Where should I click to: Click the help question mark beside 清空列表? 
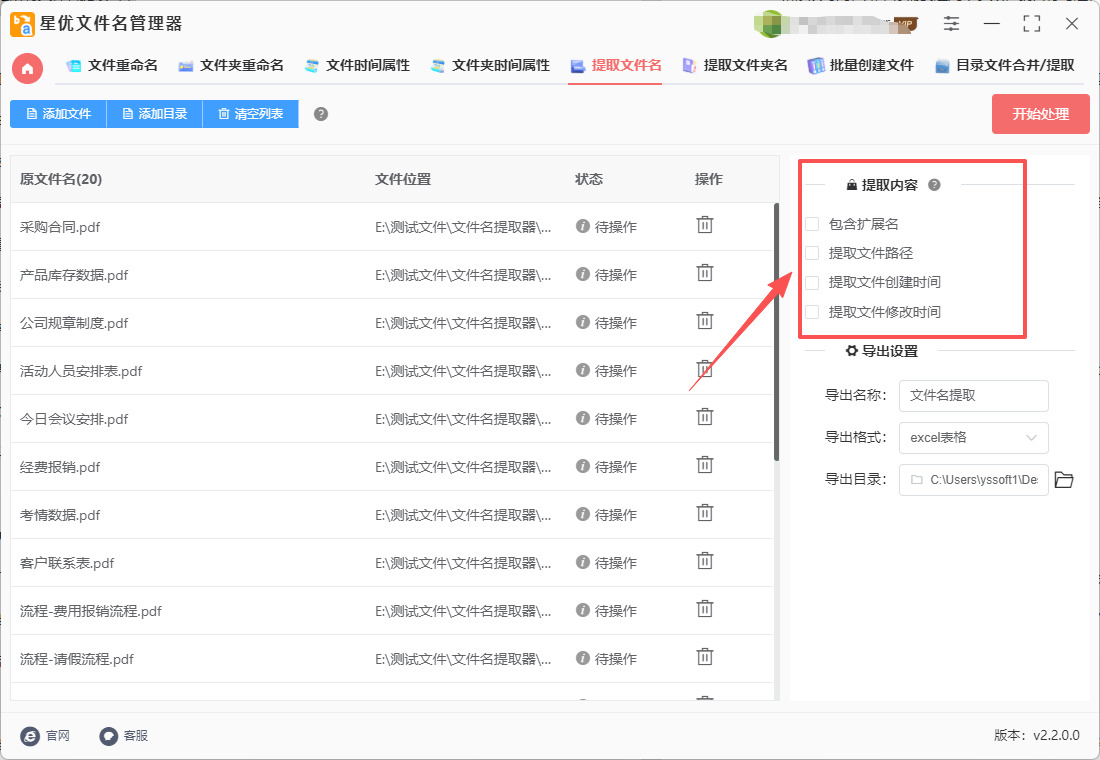321,114
